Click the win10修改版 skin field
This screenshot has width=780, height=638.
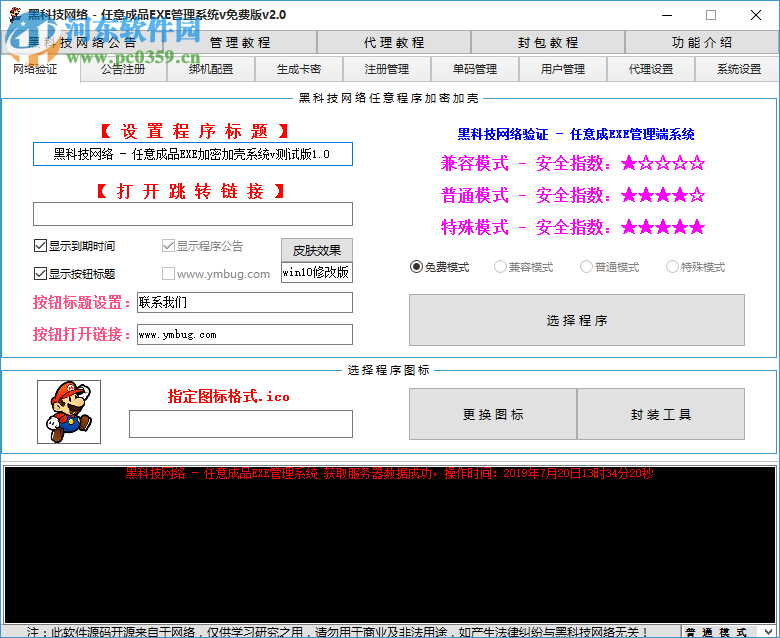pos(317,273)
